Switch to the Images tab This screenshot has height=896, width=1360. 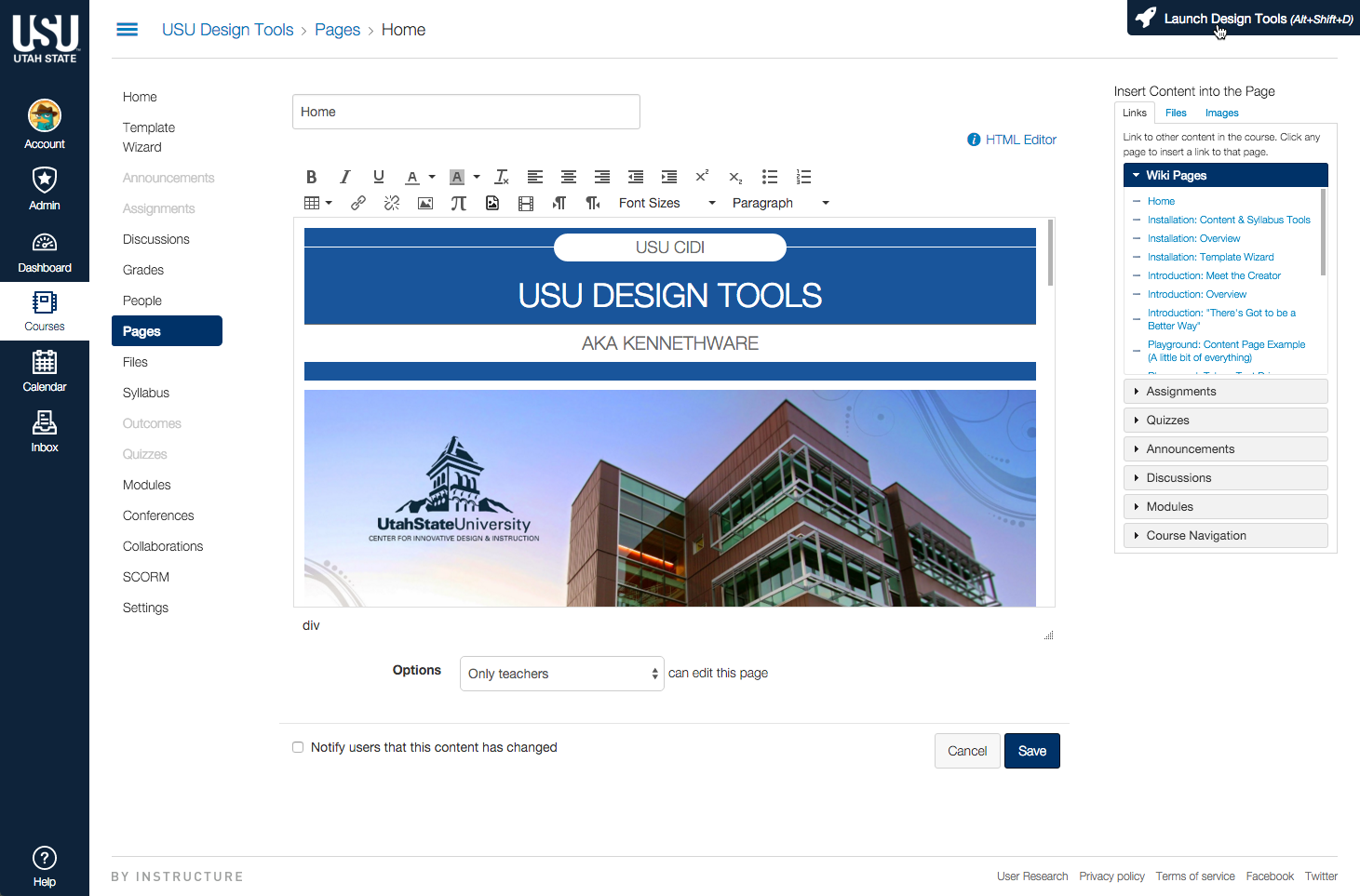[x=1221, y=113]
